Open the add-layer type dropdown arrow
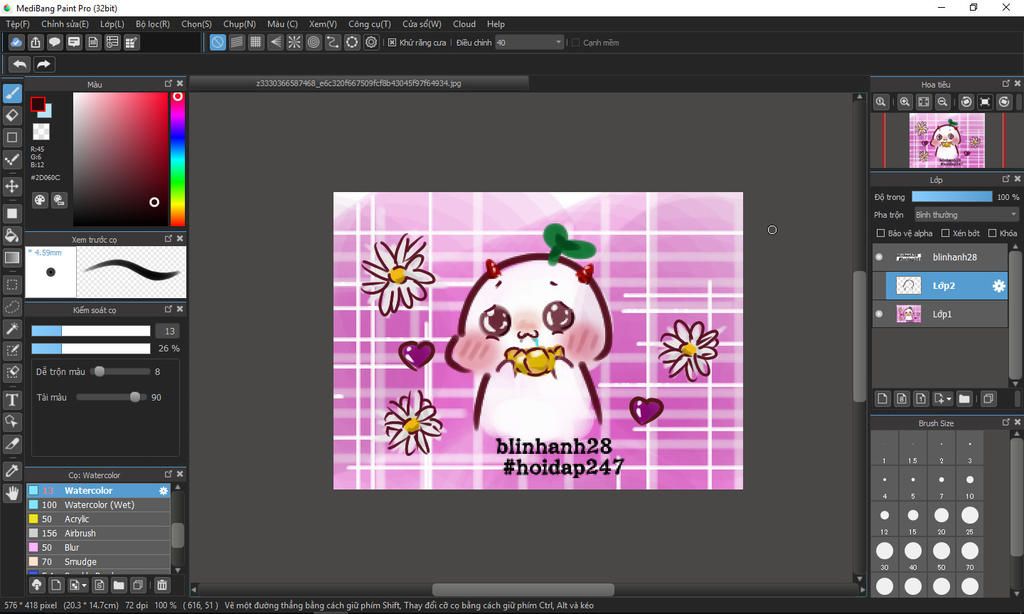The height and width of the screenshot is (614, 1024). tap(942, 398)
